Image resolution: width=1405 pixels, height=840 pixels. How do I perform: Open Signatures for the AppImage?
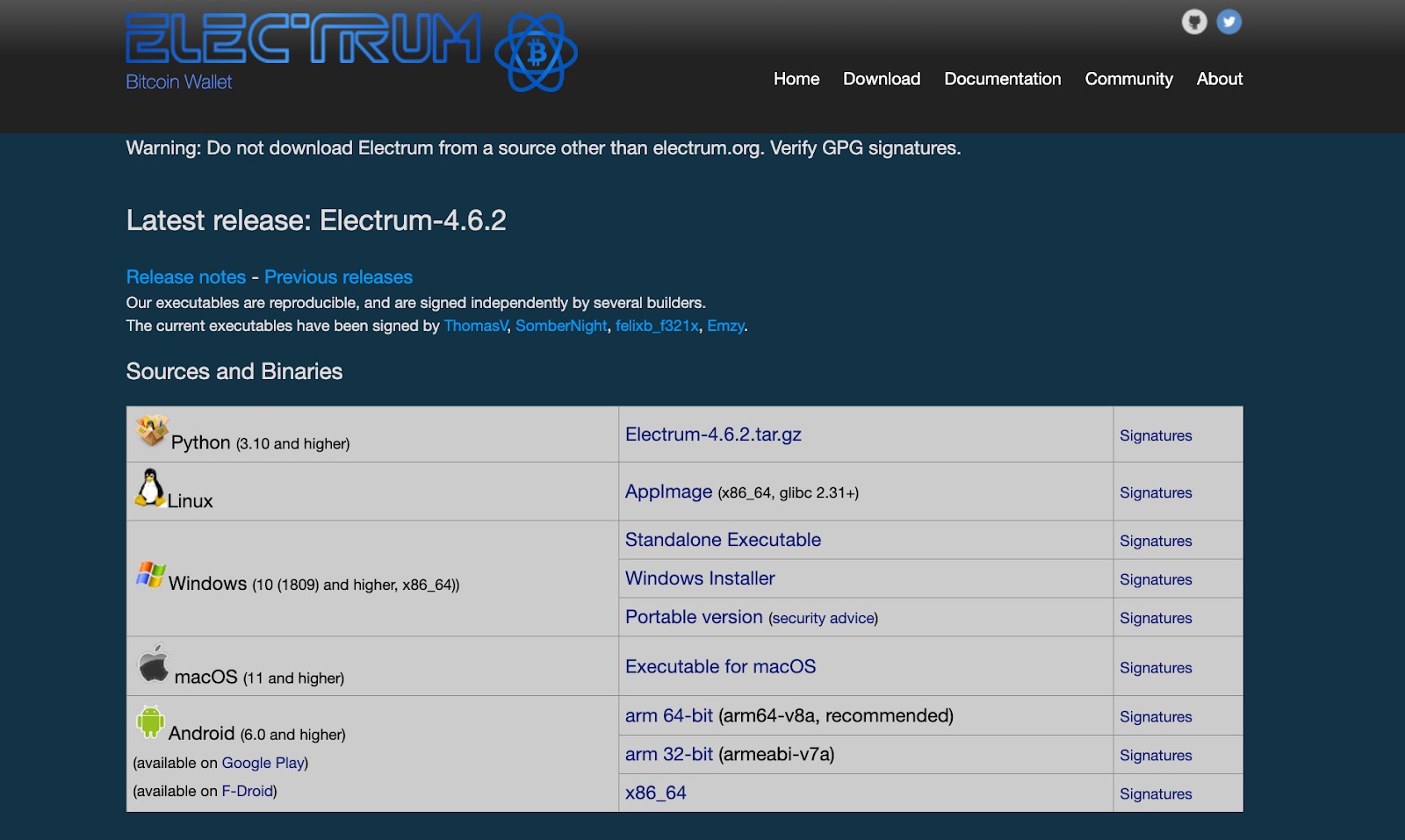pyautogui.click(x=1156, y=492)
